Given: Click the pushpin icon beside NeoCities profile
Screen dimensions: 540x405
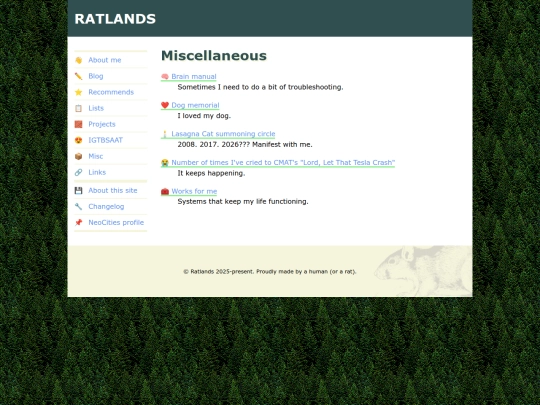Looking at the screenshot, I should pos(79,222).
